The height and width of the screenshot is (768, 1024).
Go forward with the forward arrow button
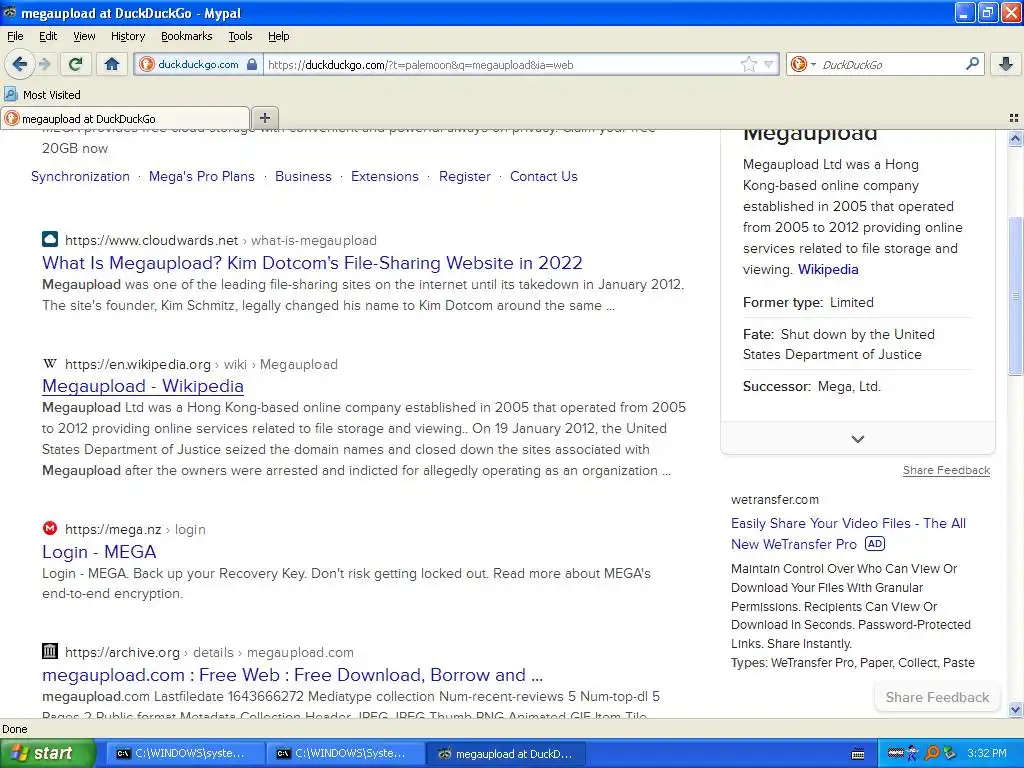44,64
